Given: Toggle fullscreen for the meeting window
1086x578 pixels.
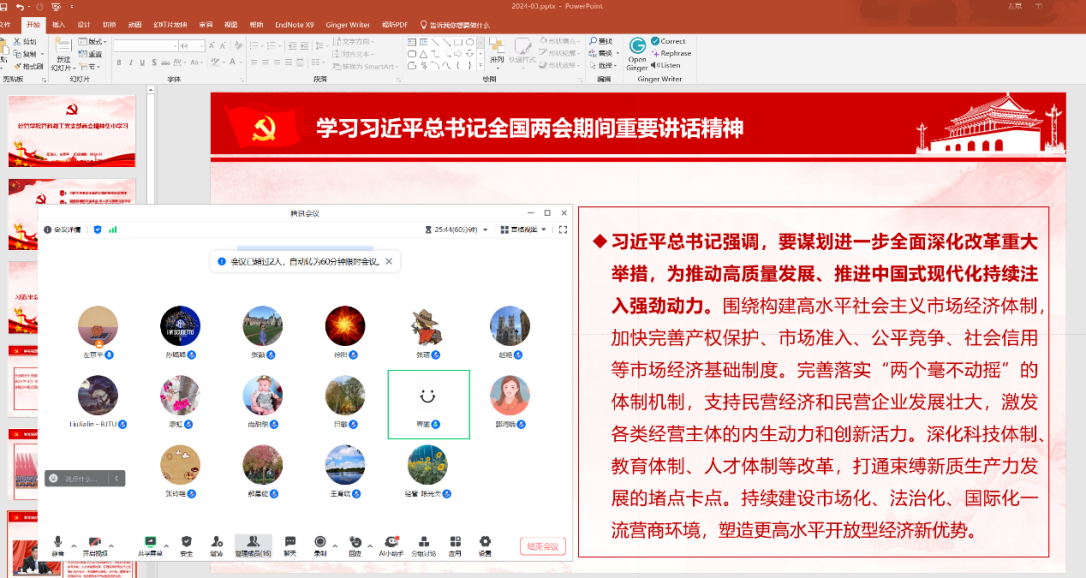Looking at the screenshot, I should click(563, 230).
